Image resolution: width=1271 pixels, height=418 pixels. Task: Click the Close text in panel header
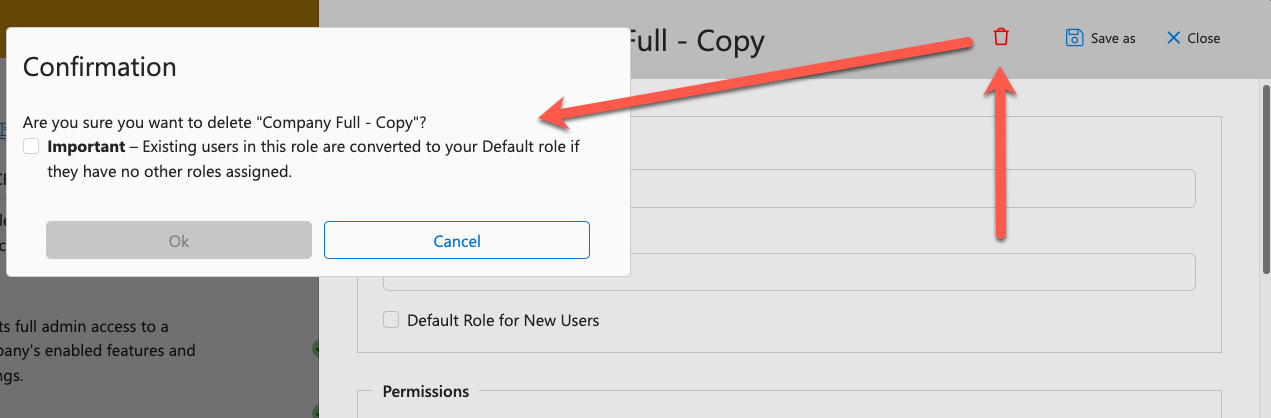tap(1204, 38)
